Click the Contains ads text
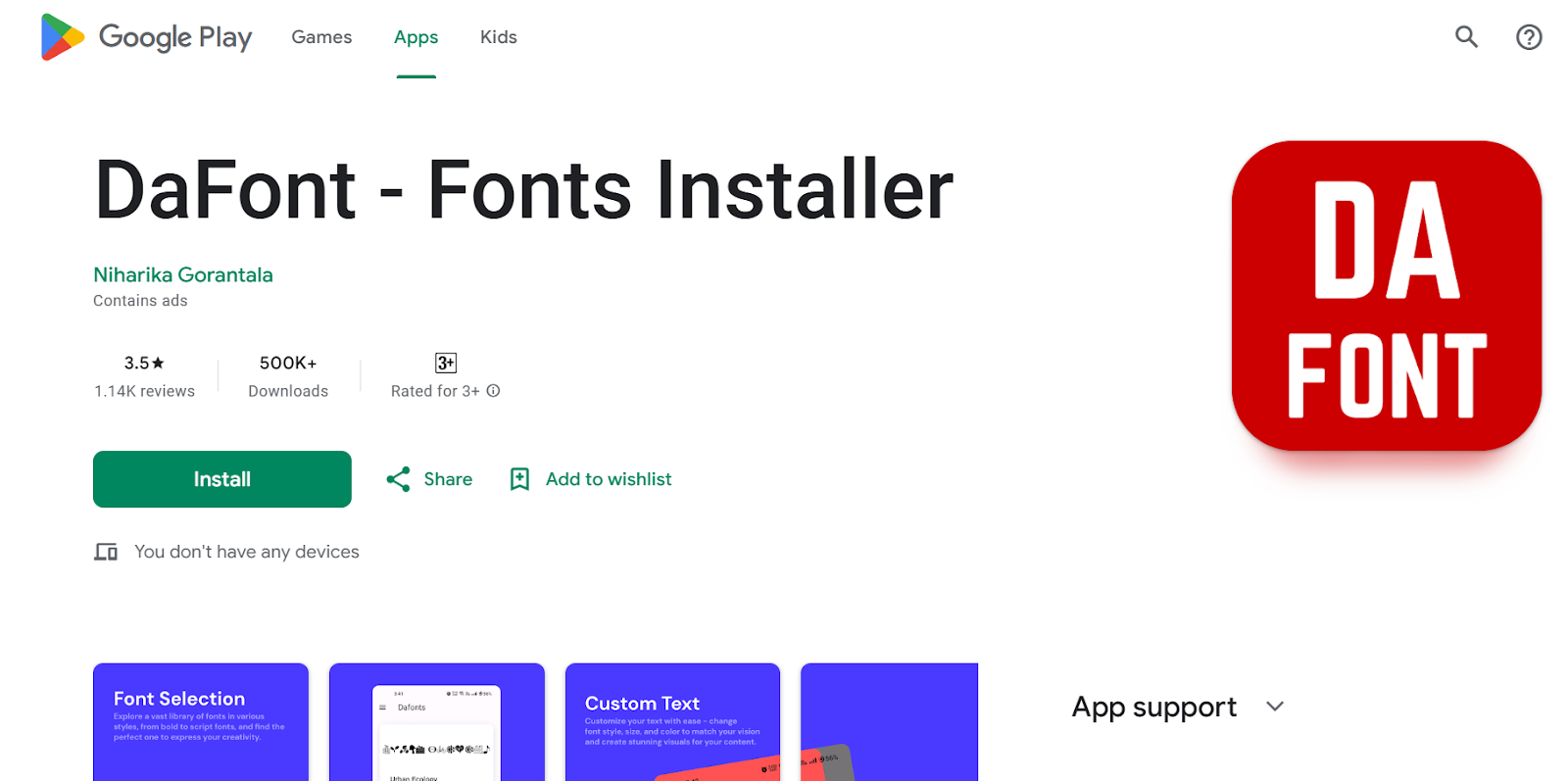The height and width of the screenshot is (781, 1568). tap(140, 301)
